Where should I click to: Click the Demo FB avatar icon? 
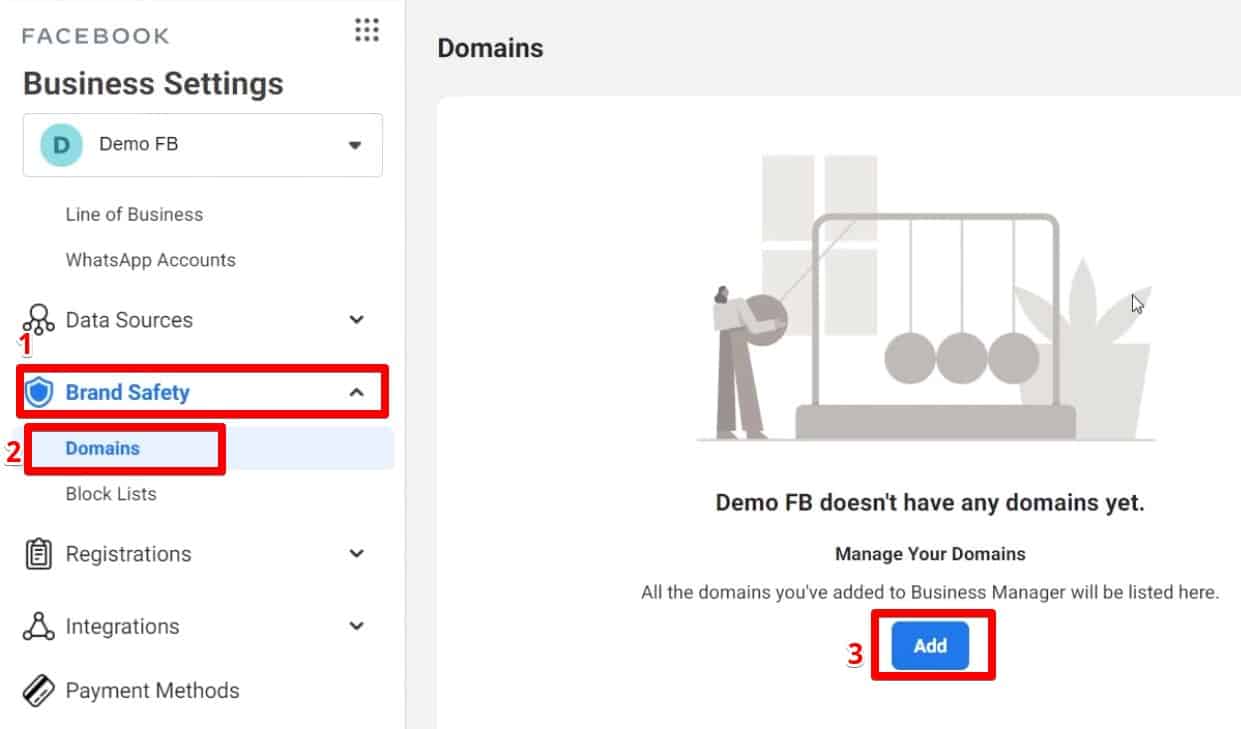tap(60, 144)
